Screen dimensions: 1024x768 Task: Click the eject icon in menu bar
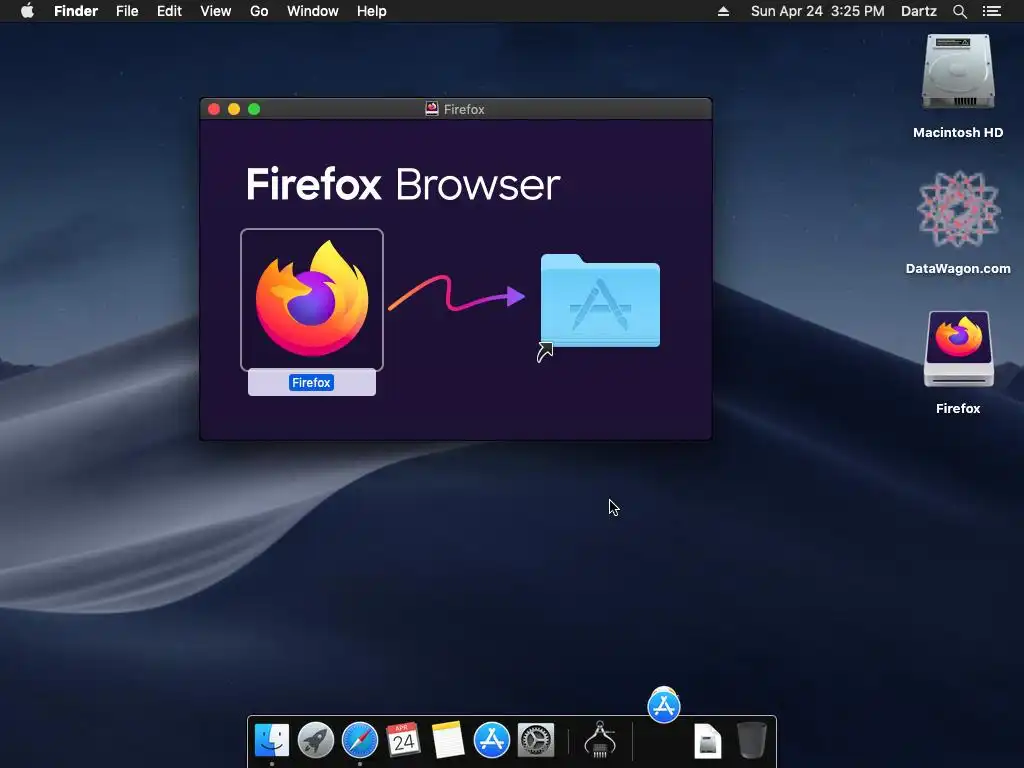click(724, 11)
